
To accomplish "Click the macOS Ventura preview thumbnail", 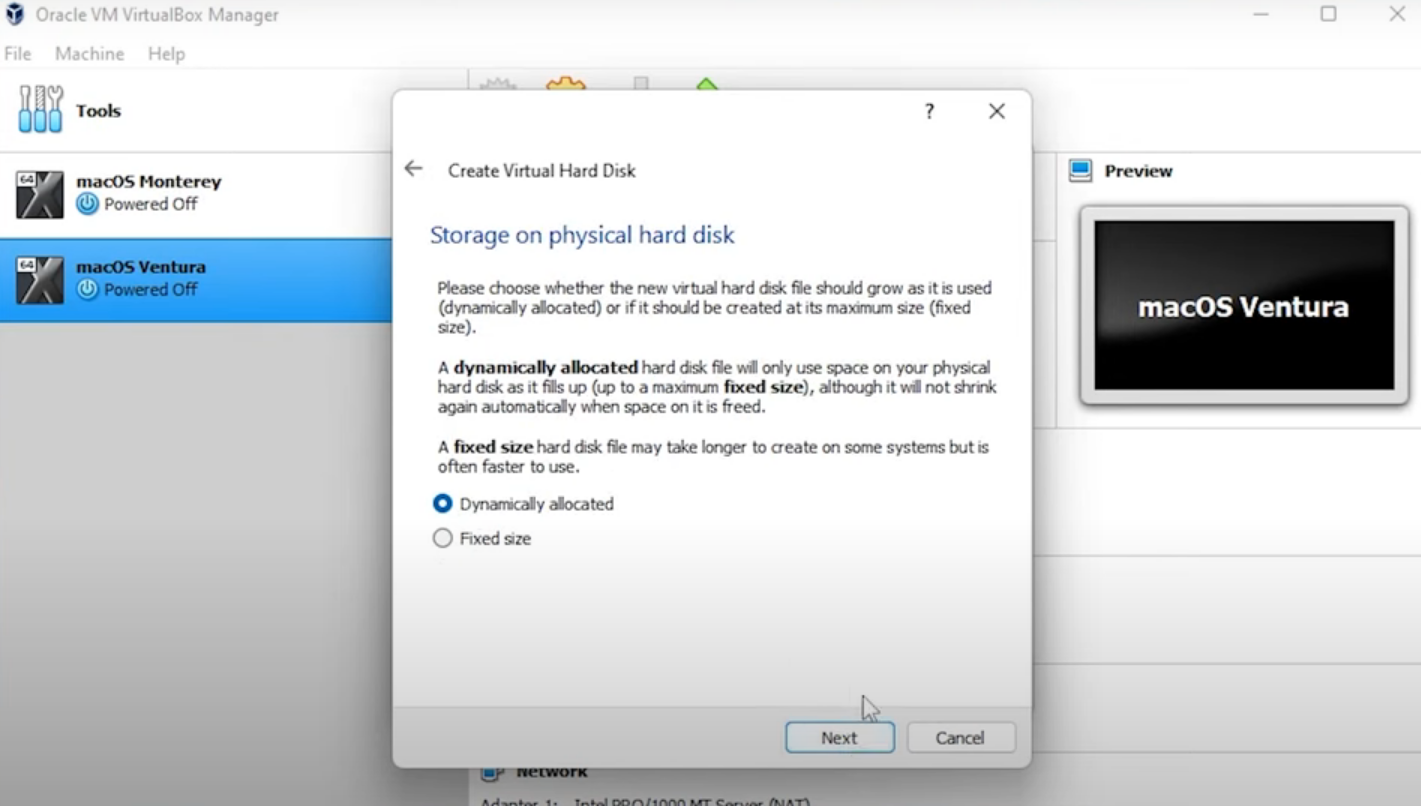I will 1244,306.
